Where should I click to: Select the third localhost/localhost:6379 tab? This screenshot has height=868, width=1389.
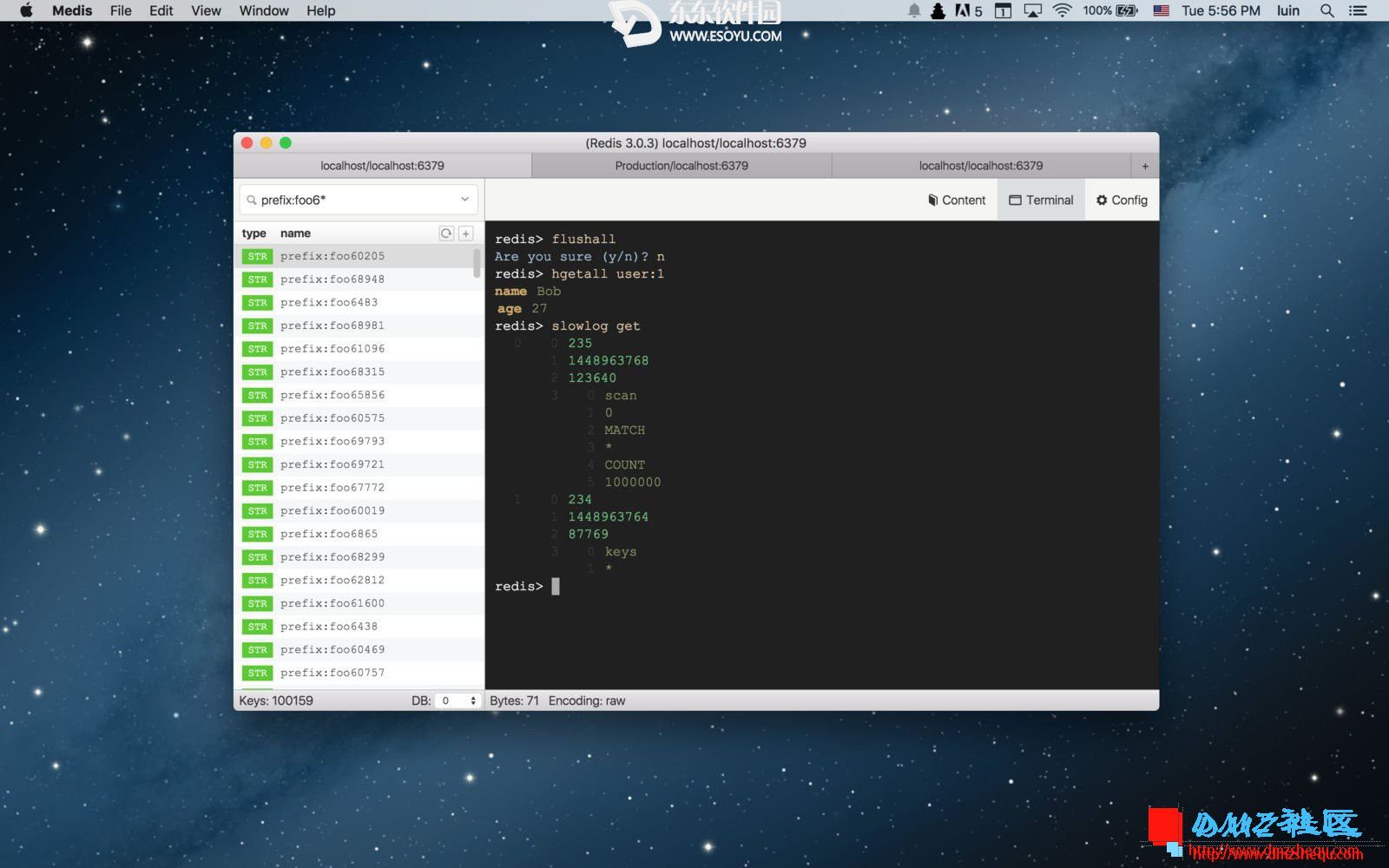pyautogui.click(x=981, y=166)
